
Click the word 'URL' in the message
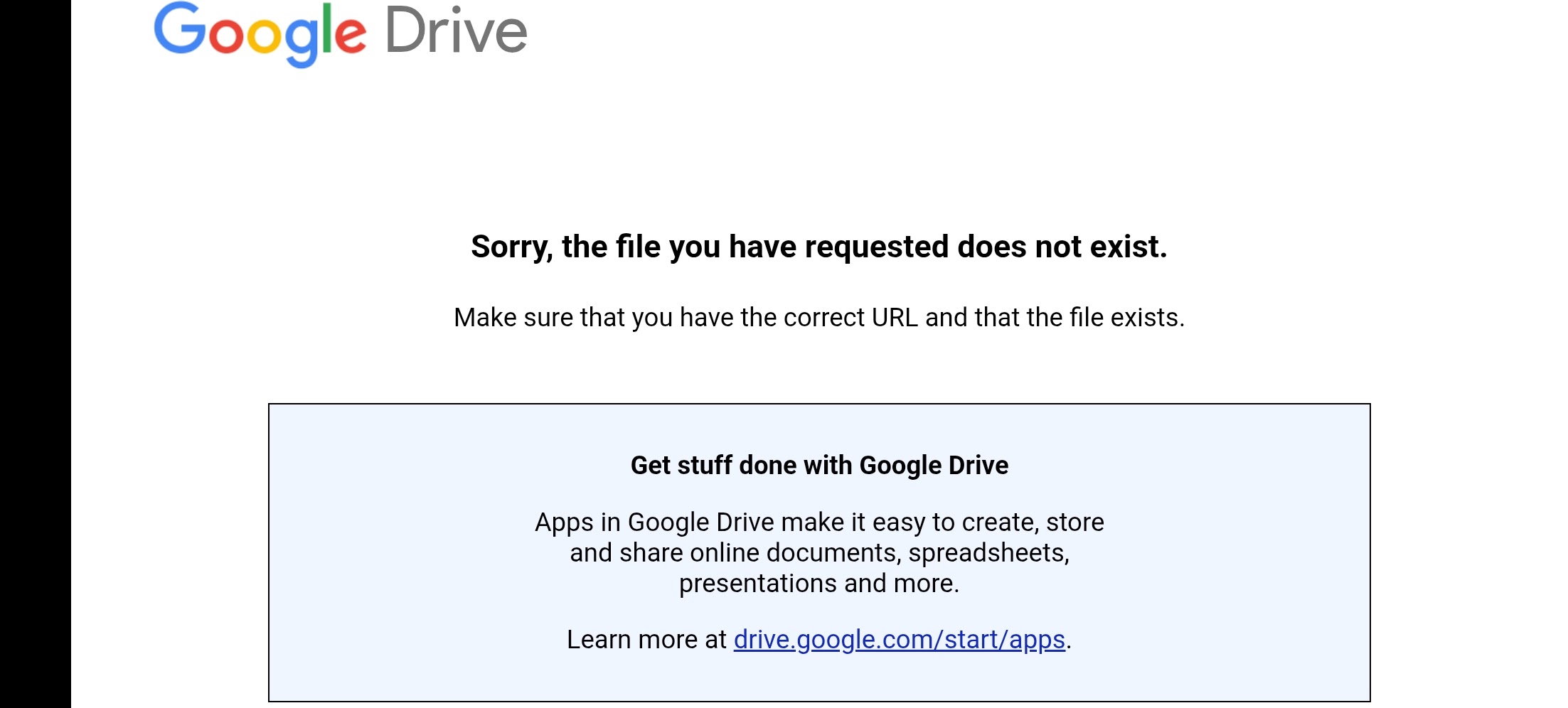click(x=895, y=317)
